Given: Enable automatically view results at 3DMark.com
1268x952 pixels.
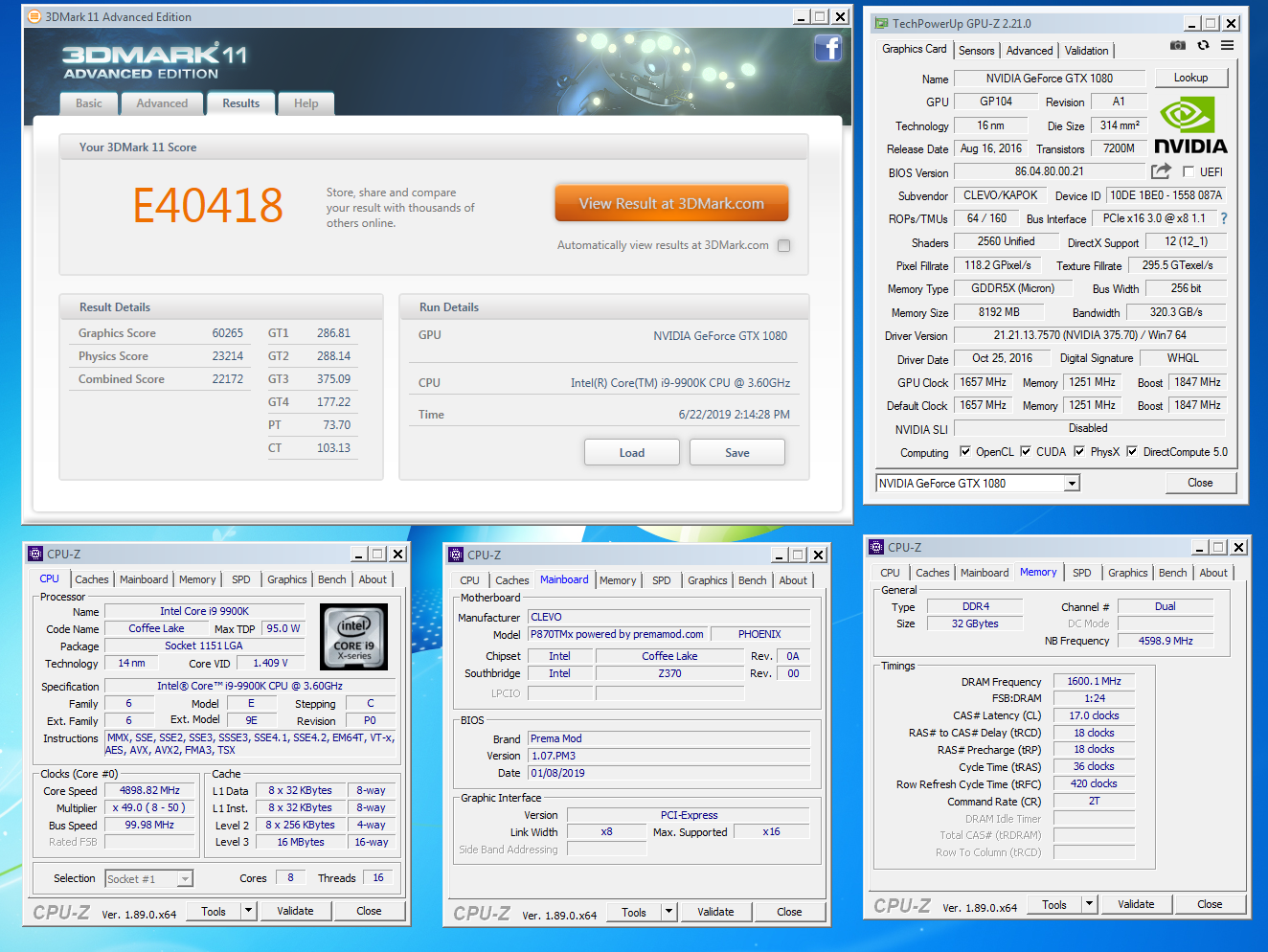Looking at the screenshot, I should pyautogui.click(x=783, y=245).
